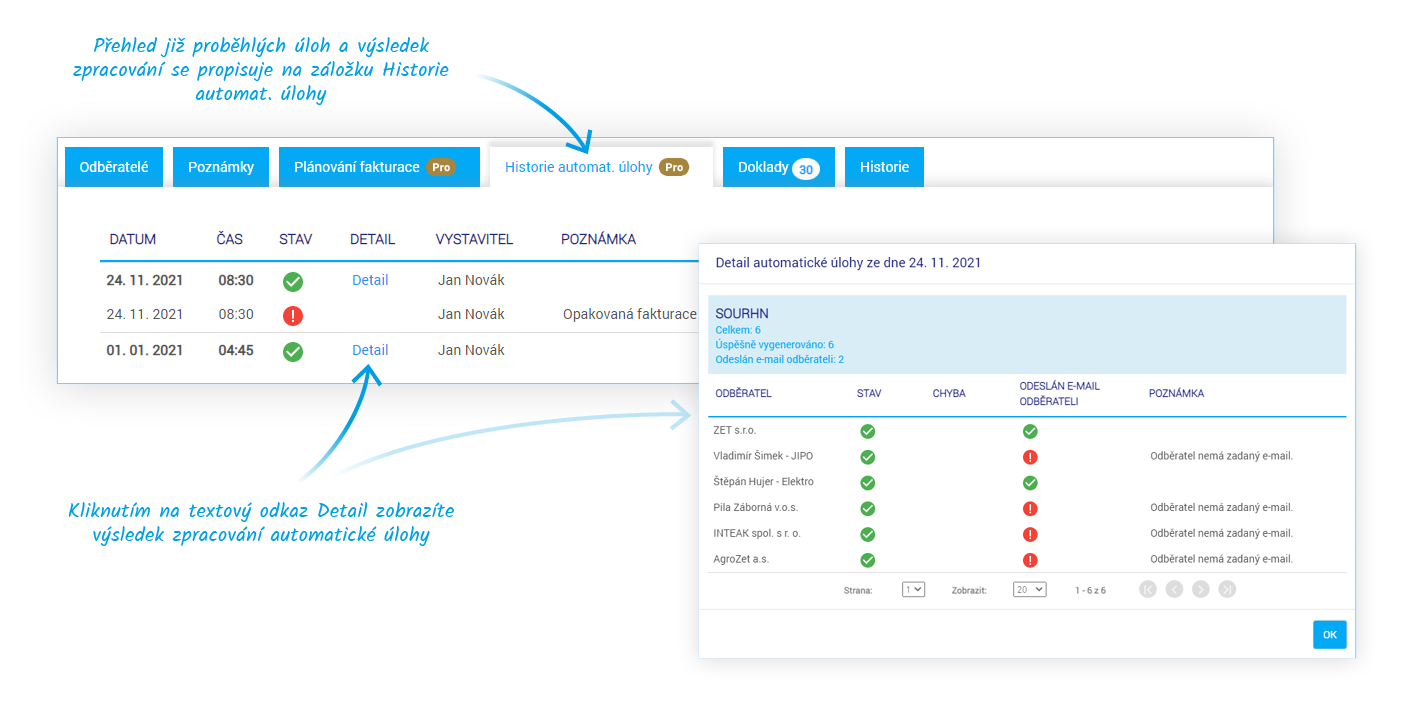Open the Strana page number dropdown
1411x711 pixels.
point(913,589)
